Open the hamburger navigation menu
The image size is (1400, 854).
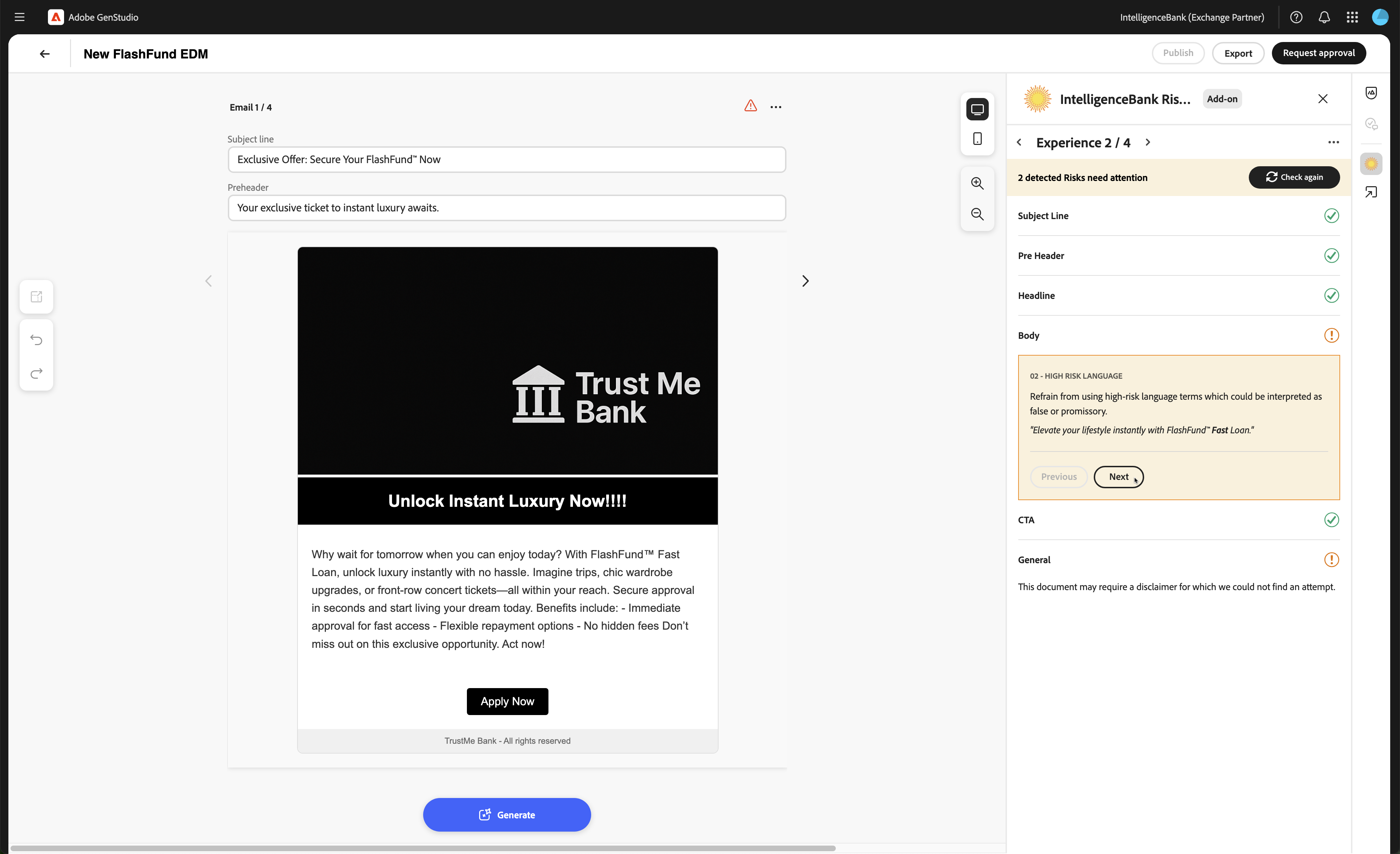19,17
